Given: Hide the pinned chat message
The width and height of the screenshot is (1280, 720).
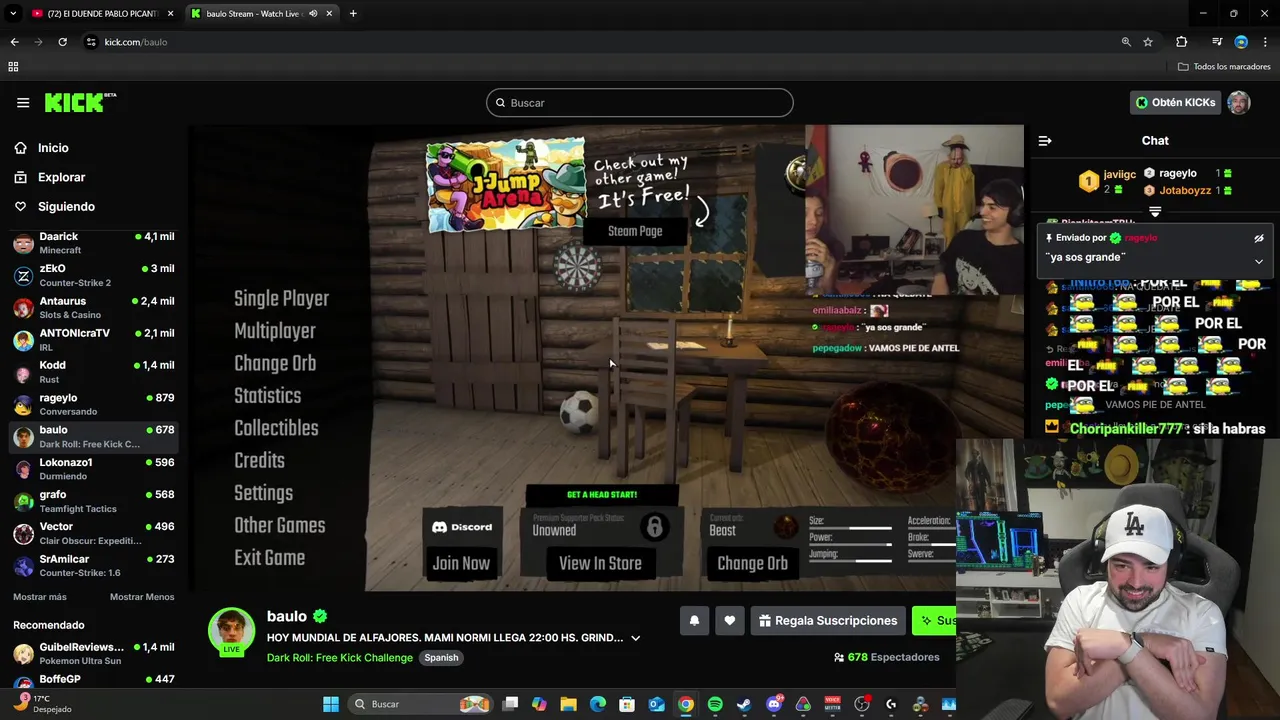Looking at the screenshot, I should [1259, 238].
